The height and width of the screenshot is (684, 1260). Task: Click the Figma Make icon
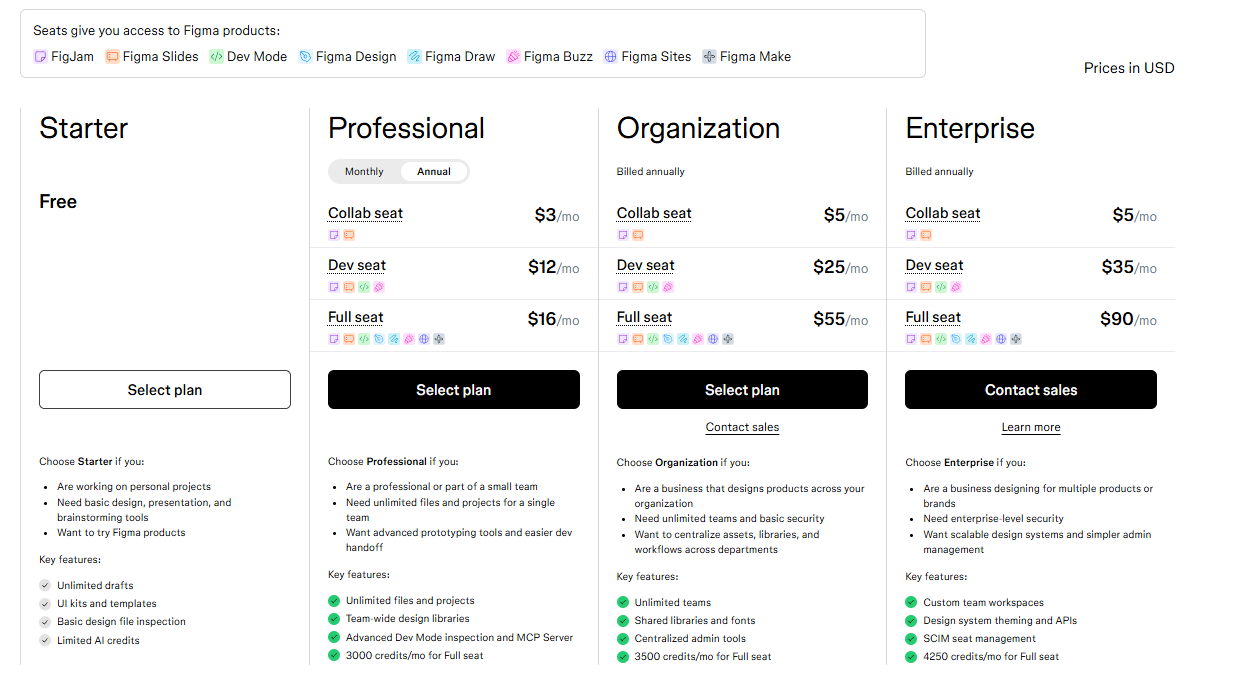coord(709,57)
